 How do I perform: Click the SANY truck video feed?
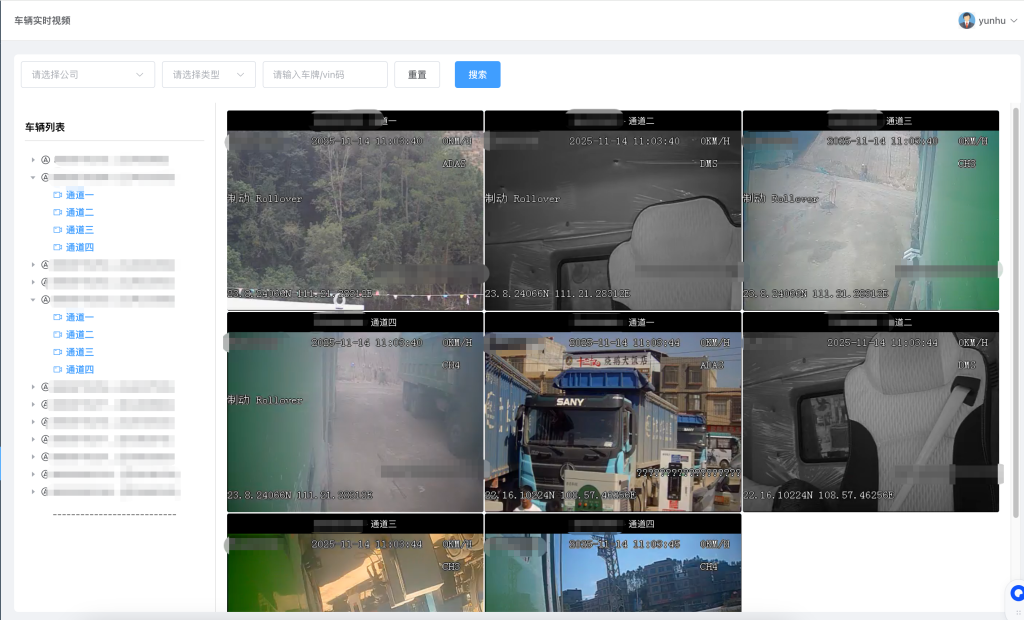[612, 420]
